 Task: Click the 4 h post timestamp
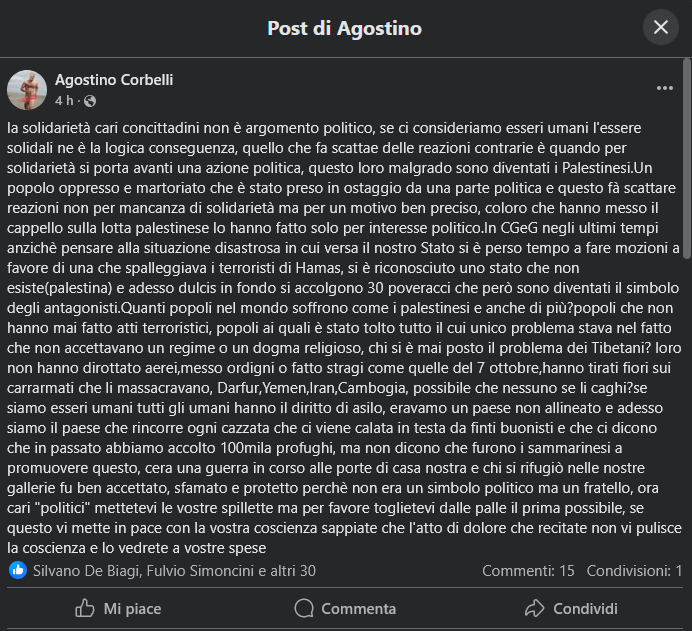tap(64, 101)
